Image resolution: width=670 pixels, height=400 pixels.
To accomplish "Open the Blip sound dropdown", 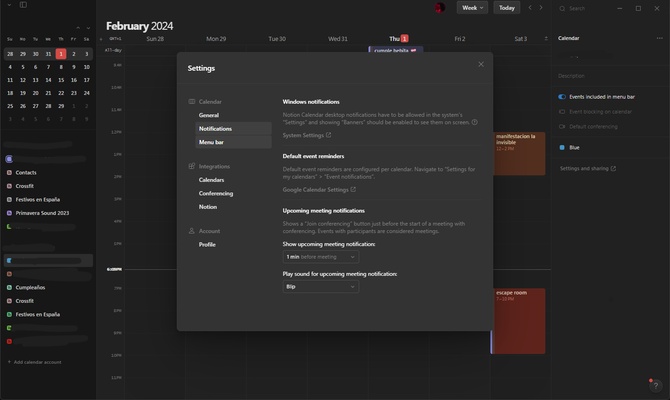I will tap(320, 287).
